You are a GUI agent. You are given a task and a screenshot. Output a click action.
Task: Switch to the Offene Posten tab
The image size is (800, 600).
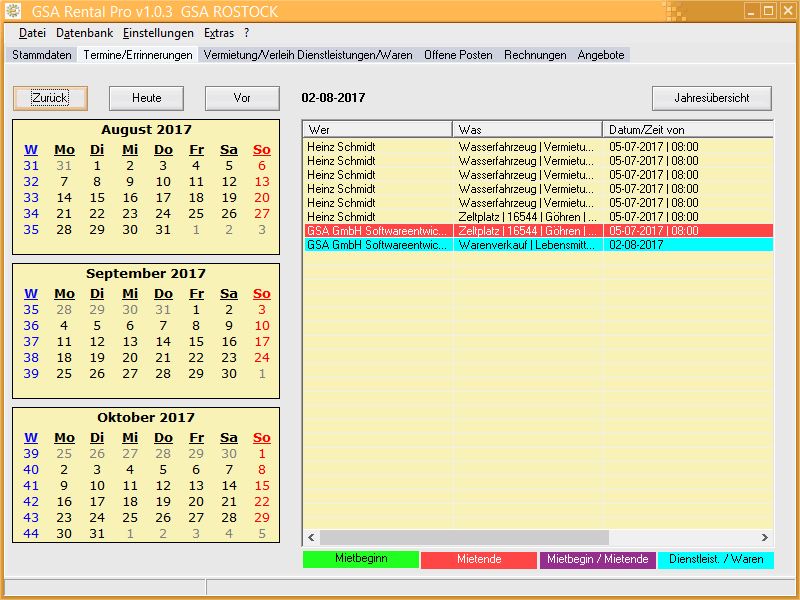tap(458, 55)
